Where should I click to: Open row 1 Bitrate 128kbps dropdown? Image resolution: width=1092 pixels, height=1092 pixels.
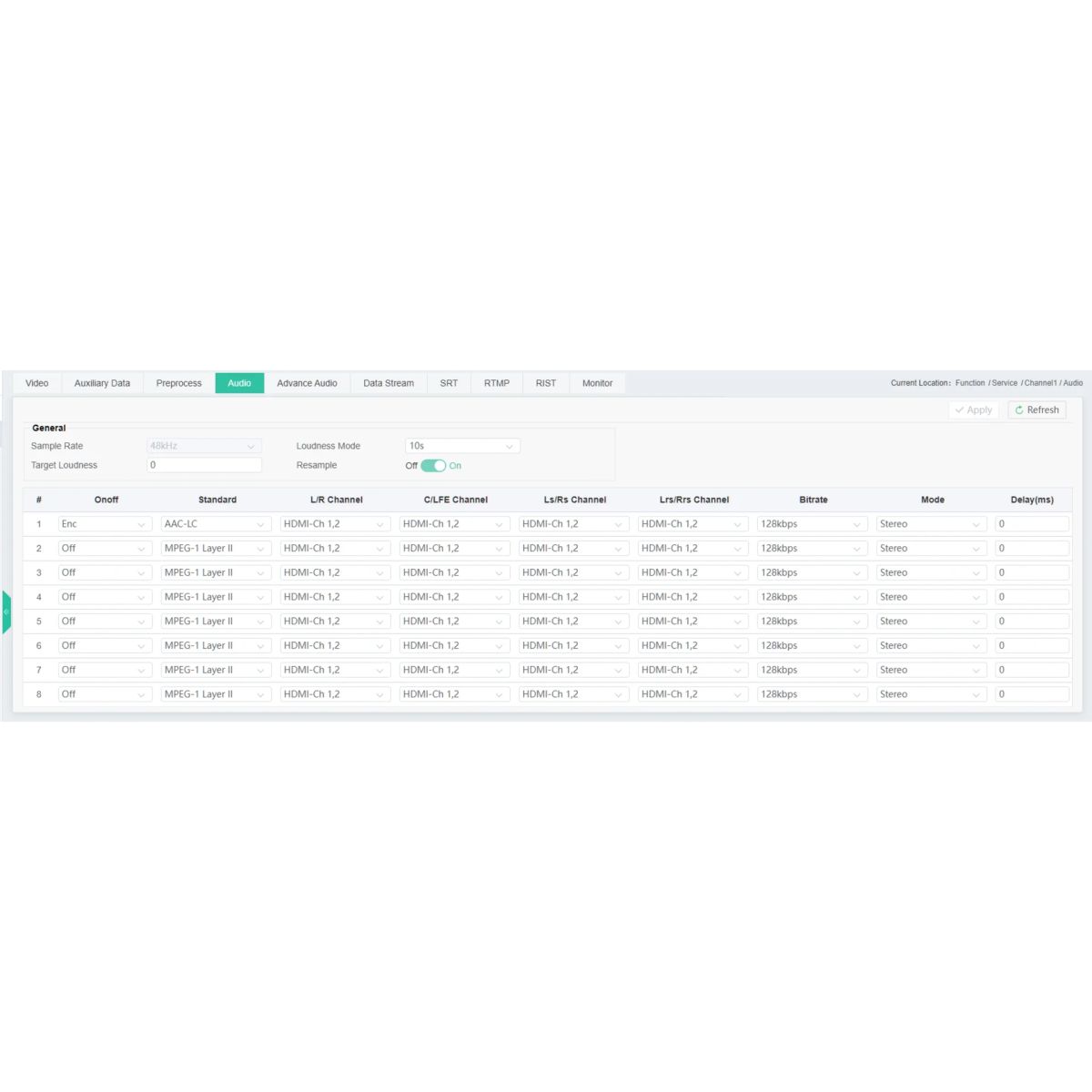coord(811,524)
